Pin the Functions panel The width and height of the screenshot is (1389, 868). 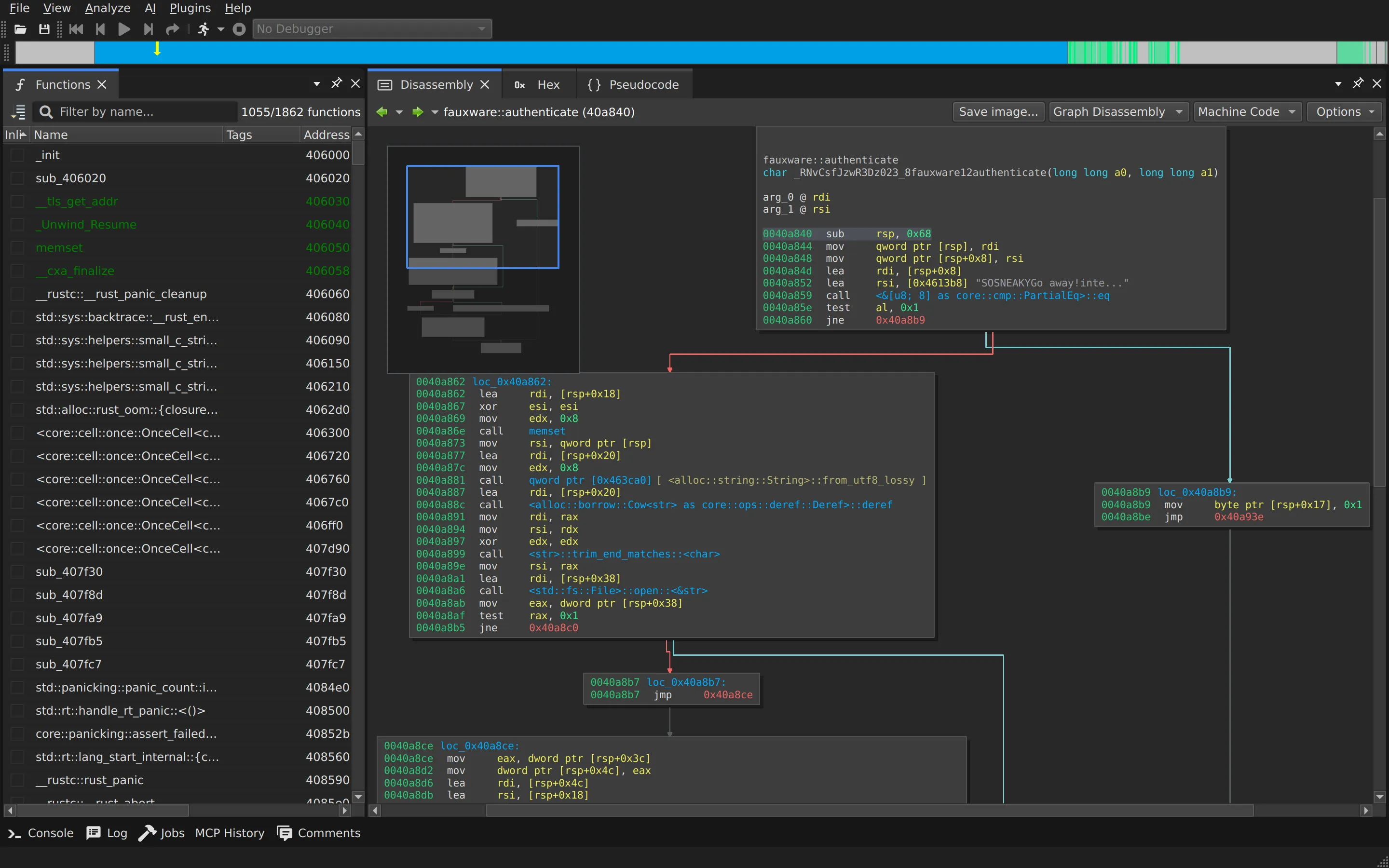coord(336,83)
